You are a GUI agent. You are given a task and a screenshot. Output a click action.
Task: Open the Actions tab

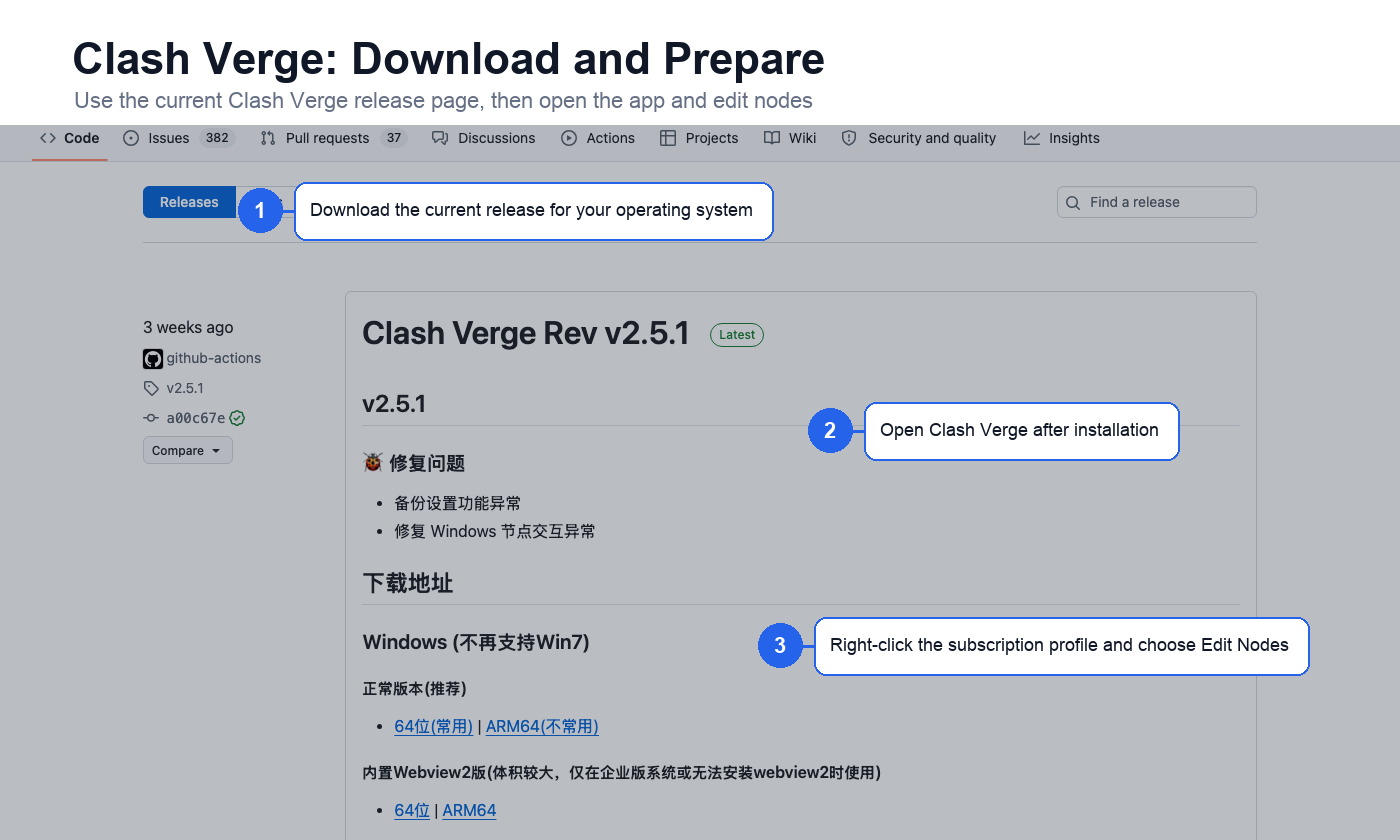coord(598,138)
